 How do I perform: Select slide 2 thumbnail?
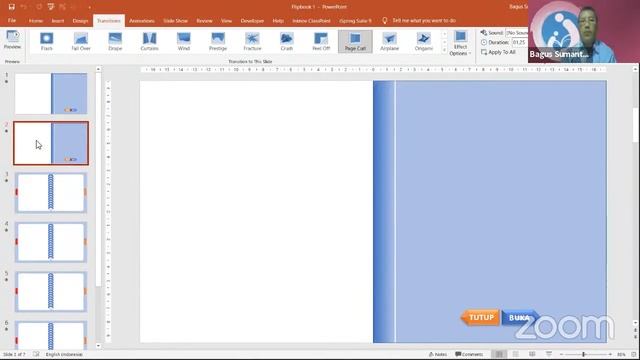(x=51, y=143)
